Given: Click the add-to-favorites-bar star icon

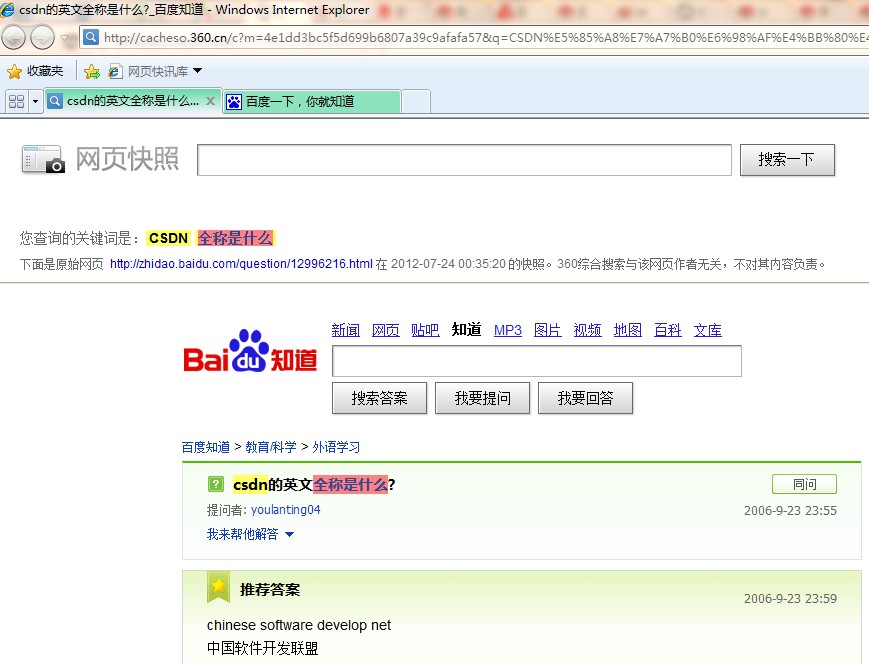Looking at the screenshot, I should point(92,71).
